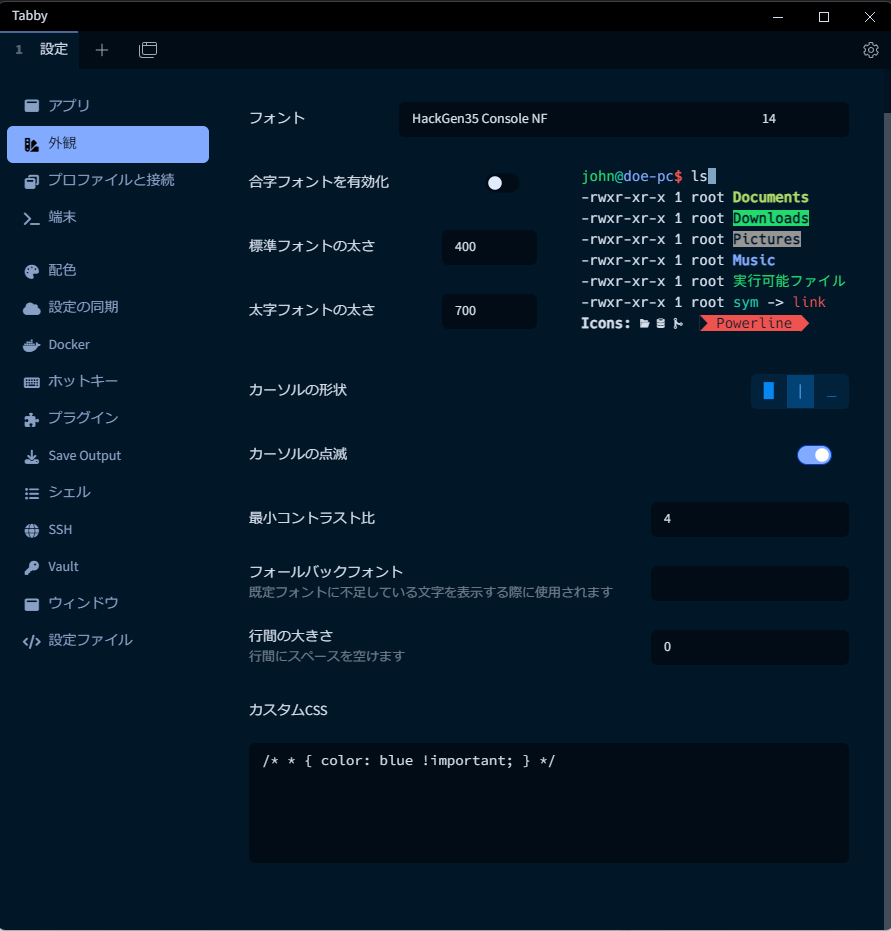This screenshot has height=931, width=891.
Task: Adjust the 標準フォントの太さ value
Action: pyautogui.click(x=489, y=247)
